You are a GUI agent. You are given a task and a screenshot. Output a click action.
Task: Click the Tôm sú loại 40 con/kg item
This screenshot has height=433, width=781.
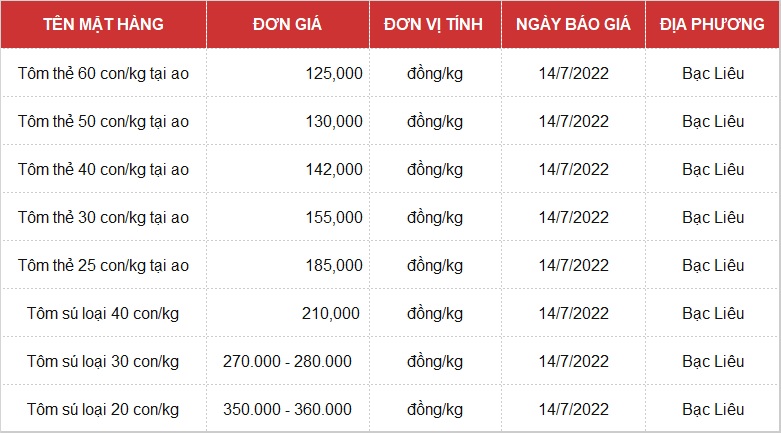point(103,313)
